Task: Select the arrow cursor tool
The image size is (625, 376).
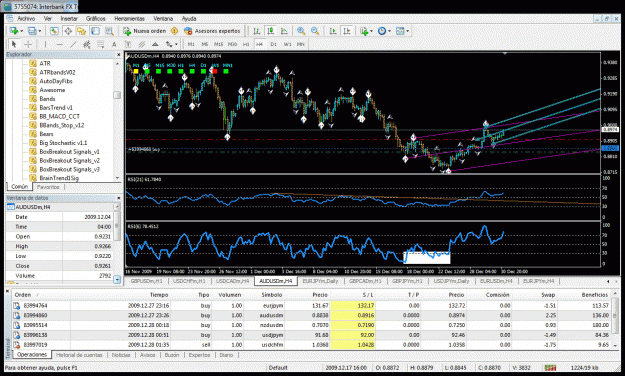Action: (14, 44)
